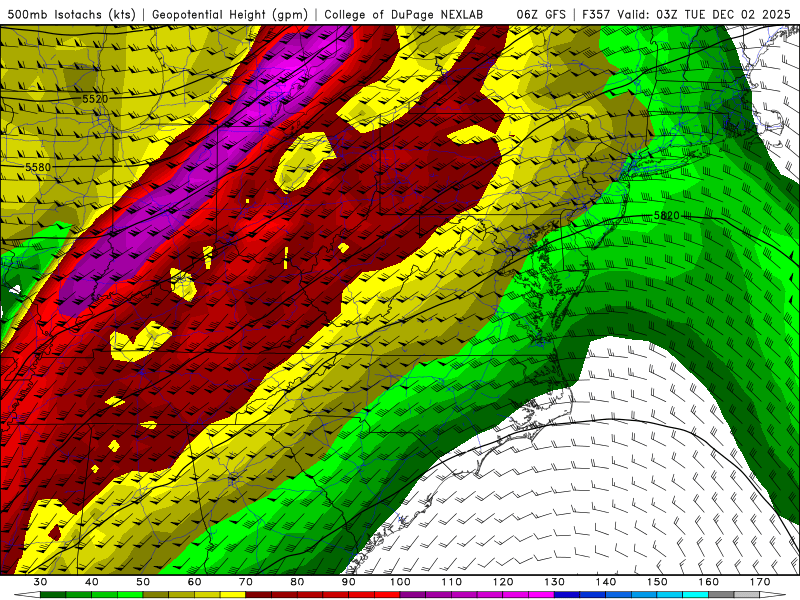Viewport: 800px width, 600px height.
Task: Click the 100 label on the color scale
Action: [401, 582]
